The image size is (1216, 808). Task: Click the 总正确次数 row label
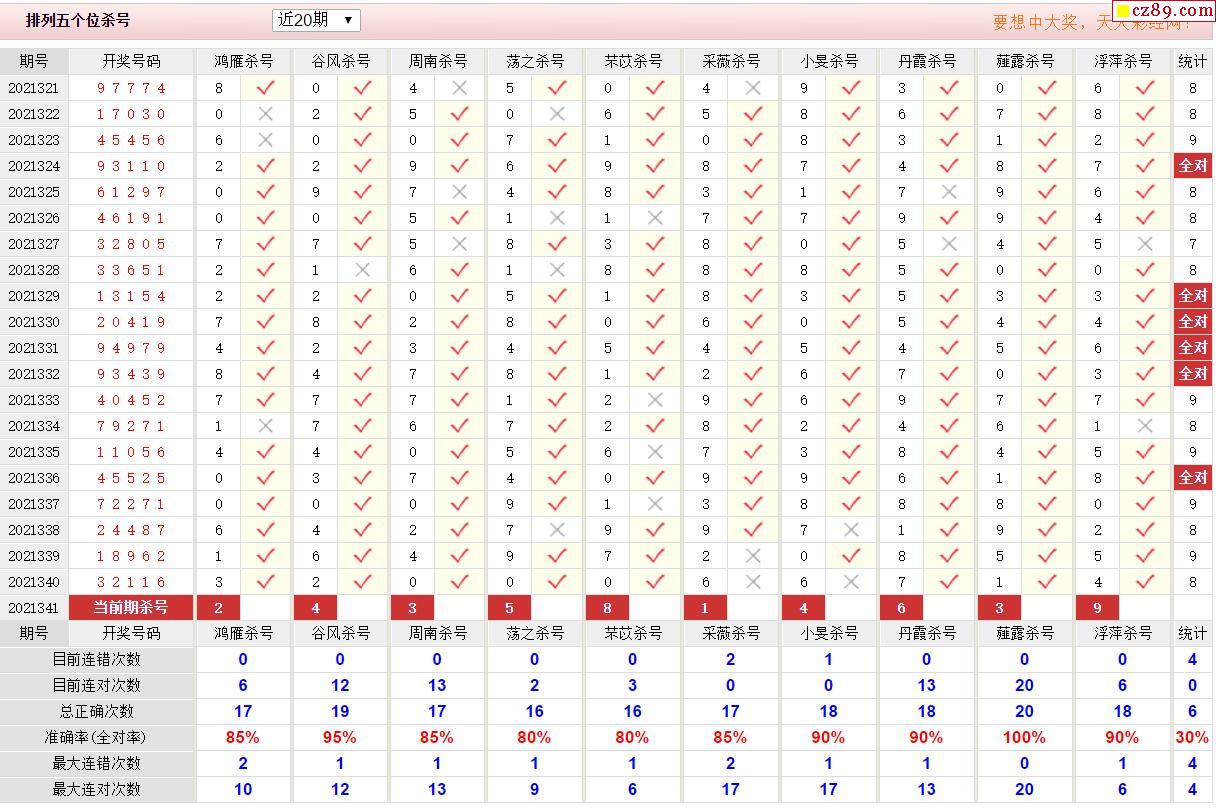97,711
